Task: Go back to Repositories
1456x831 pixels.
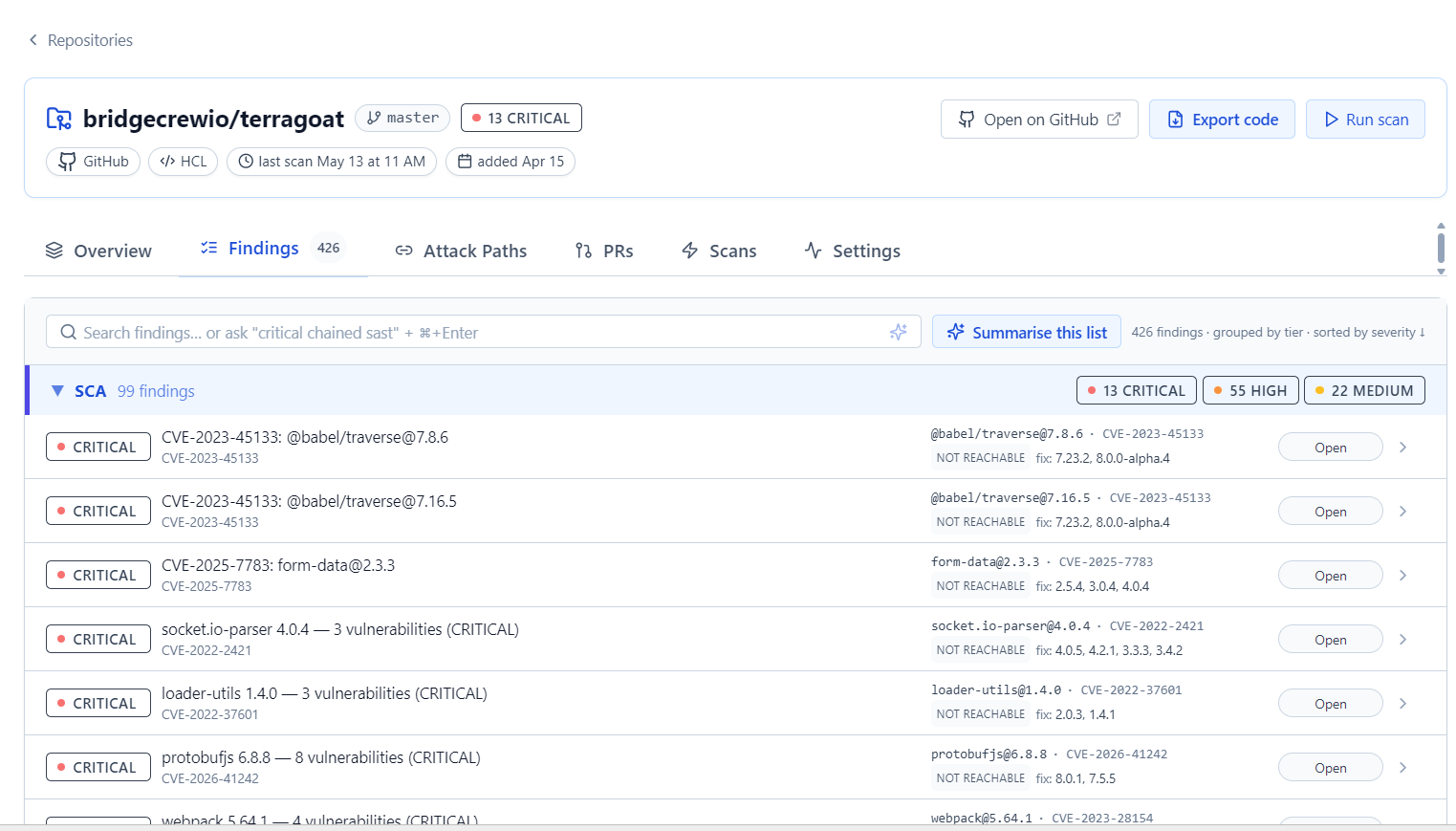Action: point(80,40)
